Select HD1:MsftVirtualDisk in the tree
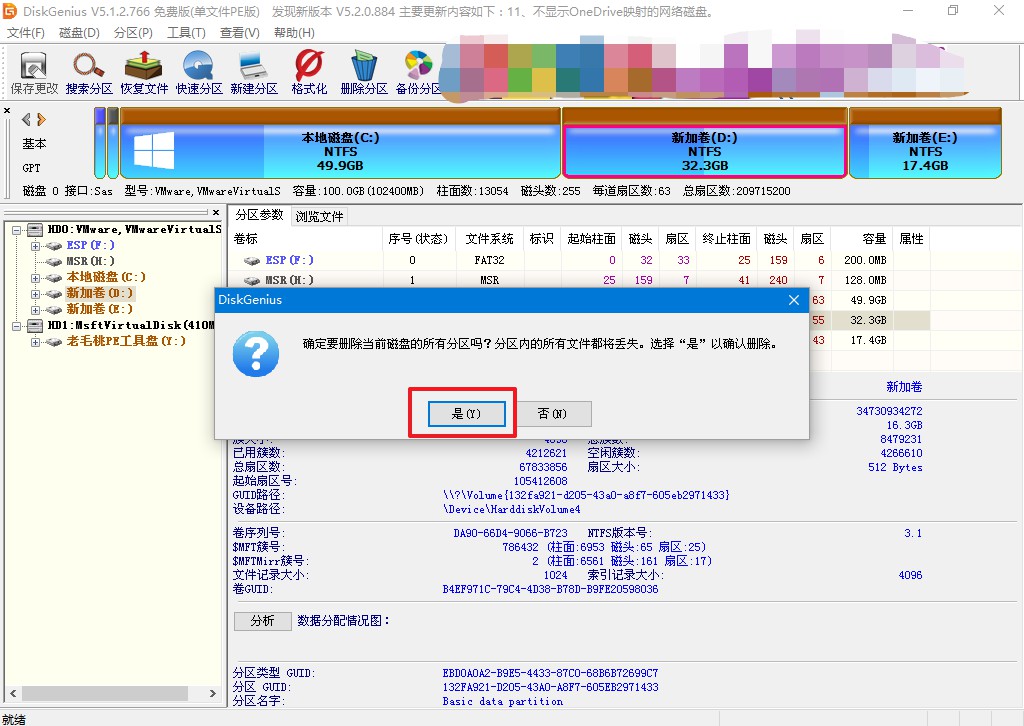Image resolution: width=1024 pixels, height=726 pixels. [131, 325]
